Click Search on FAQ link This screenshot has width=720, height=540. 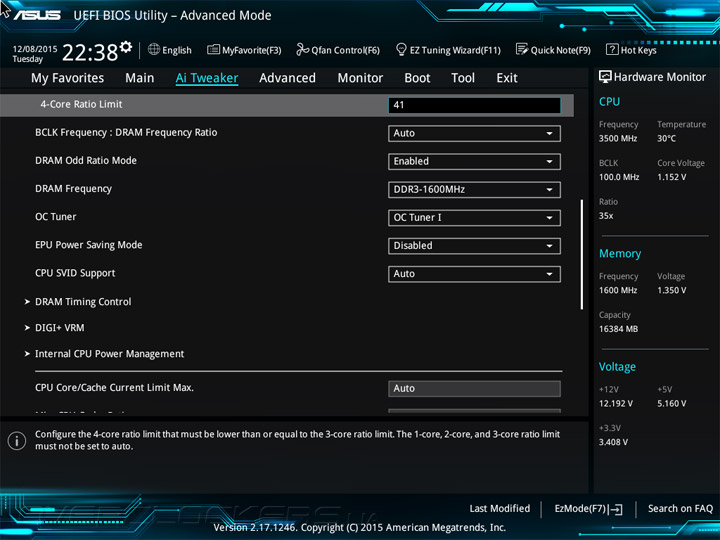680,509
